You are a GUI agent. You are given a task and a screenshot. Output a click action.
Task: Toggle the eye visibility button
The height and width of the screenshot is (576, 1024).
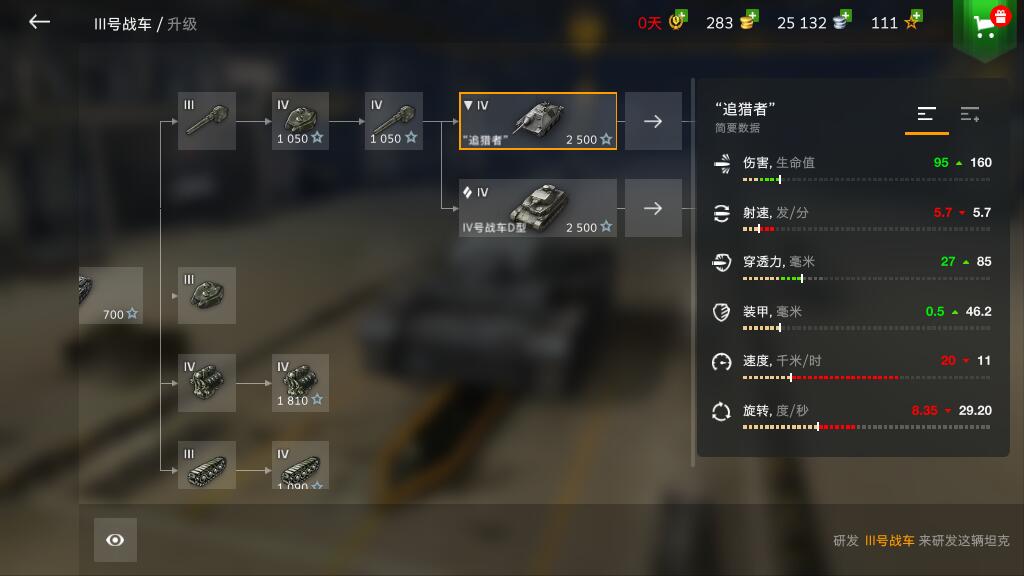(115, 539)
